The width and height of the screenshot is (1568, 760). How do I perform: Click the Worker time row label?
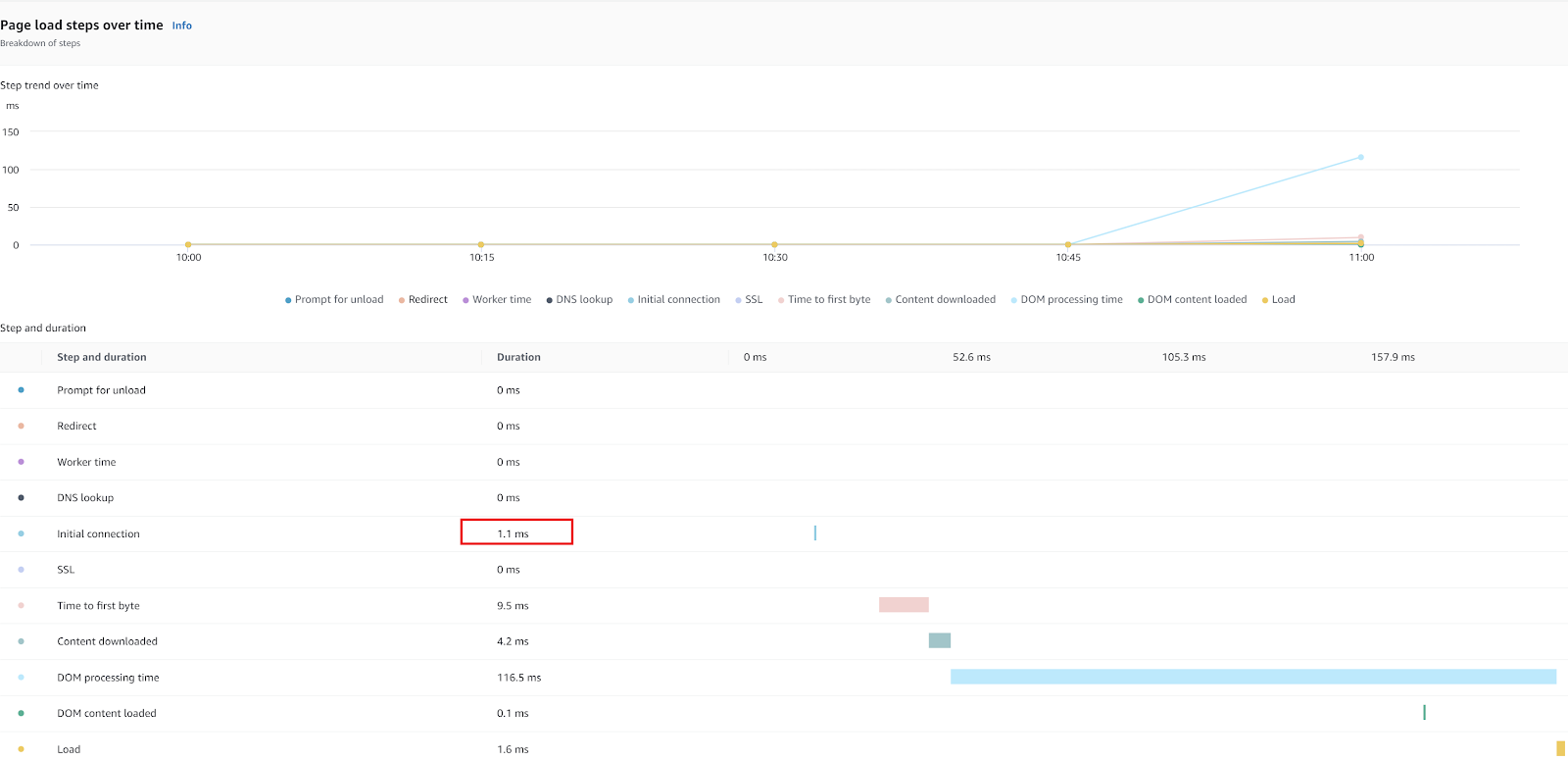click(86, 463)
